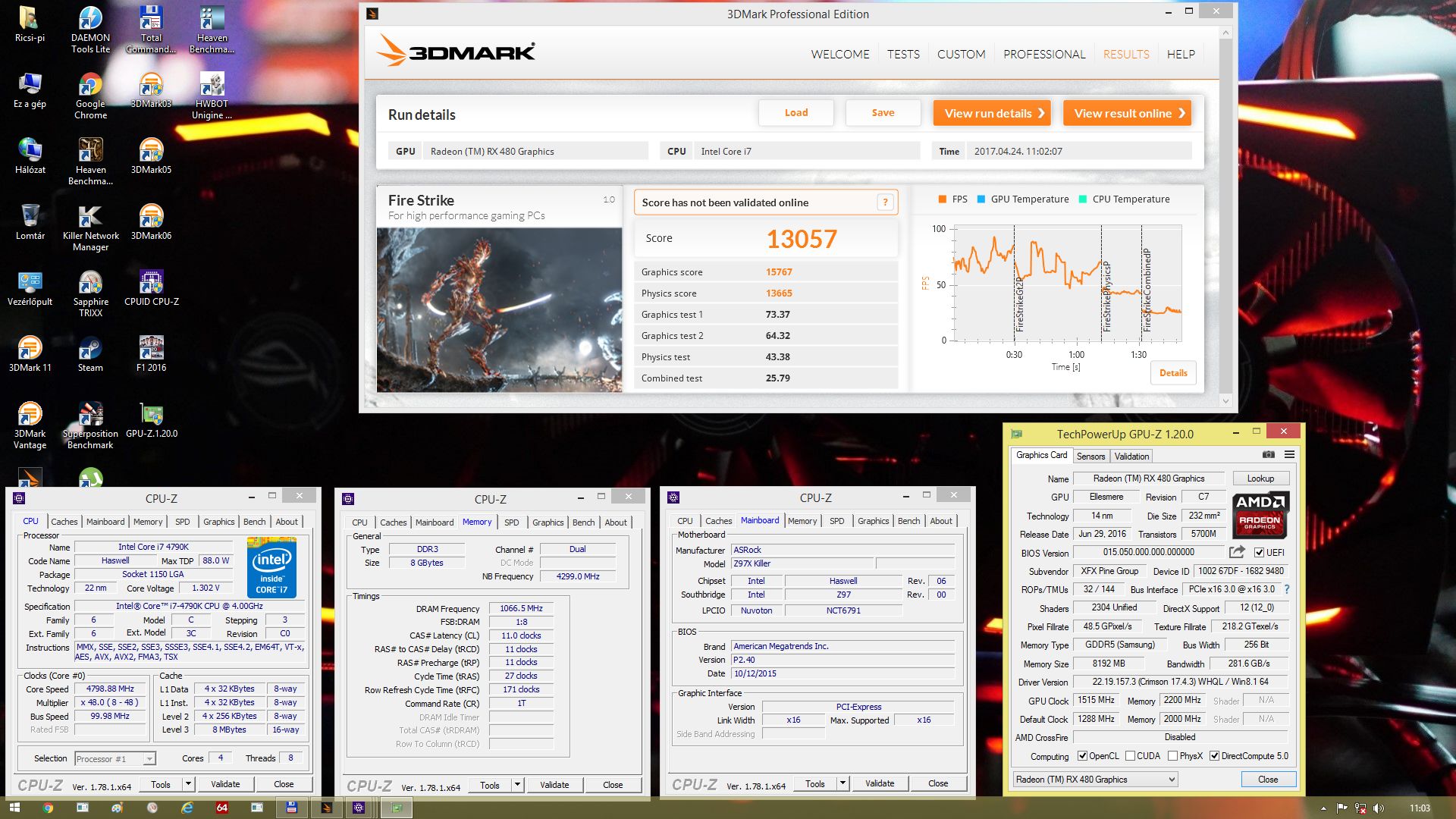Open the DAEMON Tools Lite desktop icon
This screenshot has width=1456, height=819.
pos(90,30)
